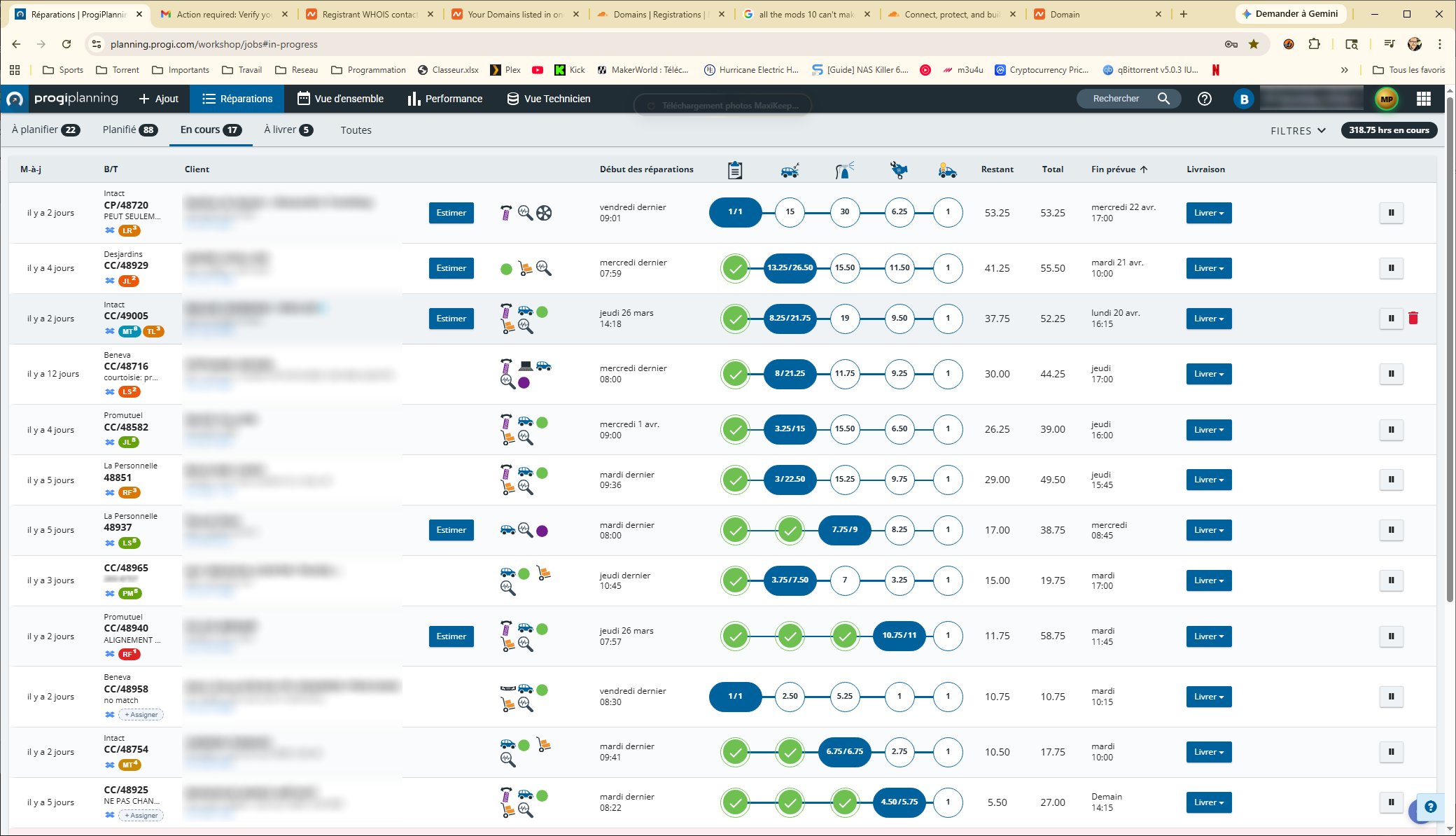1456x836 pixels.
Task: Expand the FILTRES dropdown
Action: pyautogui.click(x=1298, y=130)
